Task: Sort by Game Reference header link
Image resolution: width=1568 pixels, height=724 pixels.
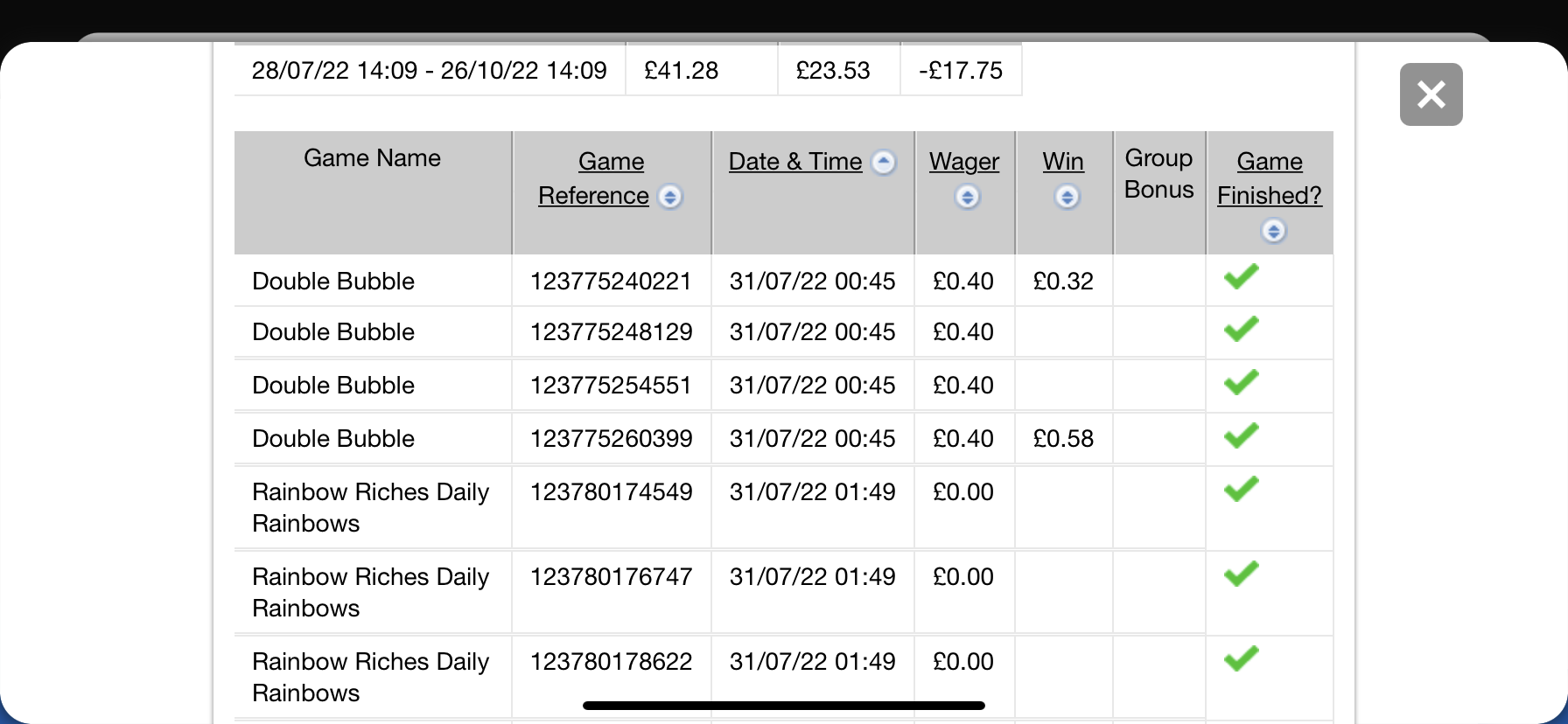Action: pos(593,178)
